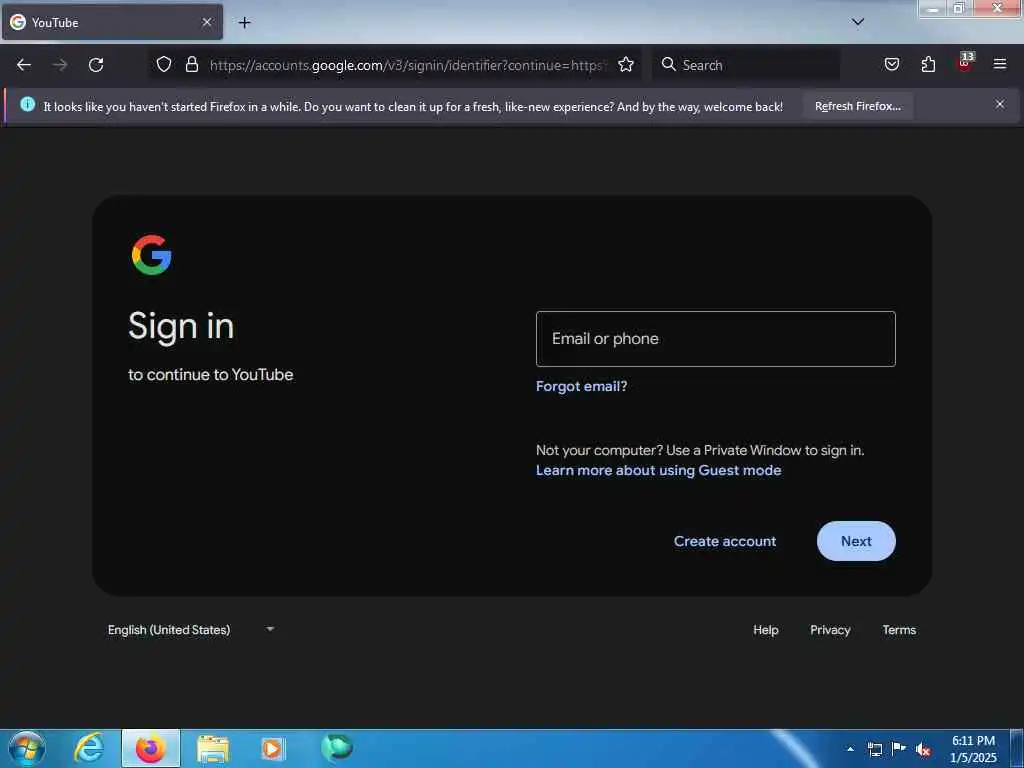The width and height of the screenshot is (1024, 768).
Task: Click the Google G logo
Action: tap(152, 255)
